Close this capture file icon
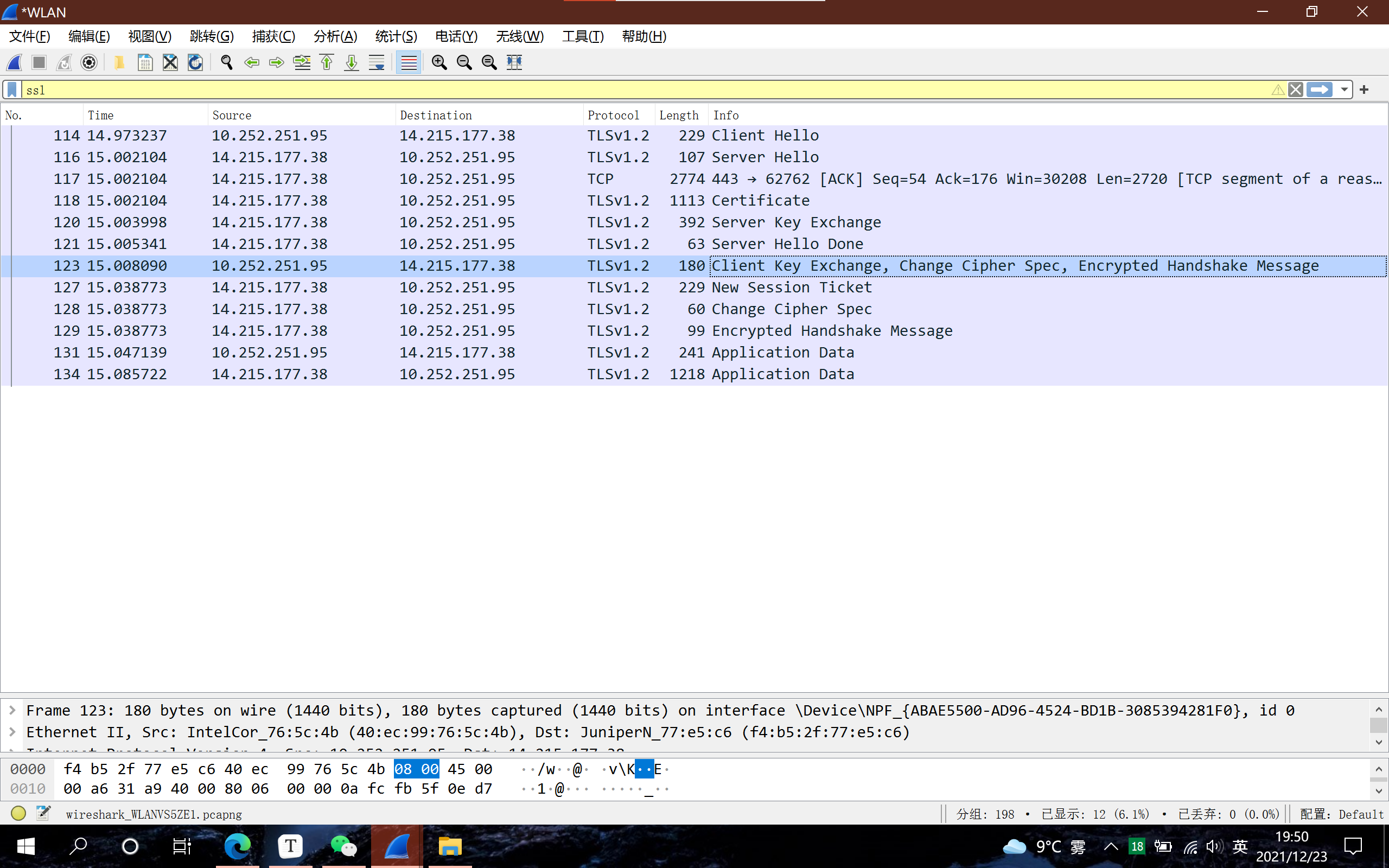 pos(170,62)
